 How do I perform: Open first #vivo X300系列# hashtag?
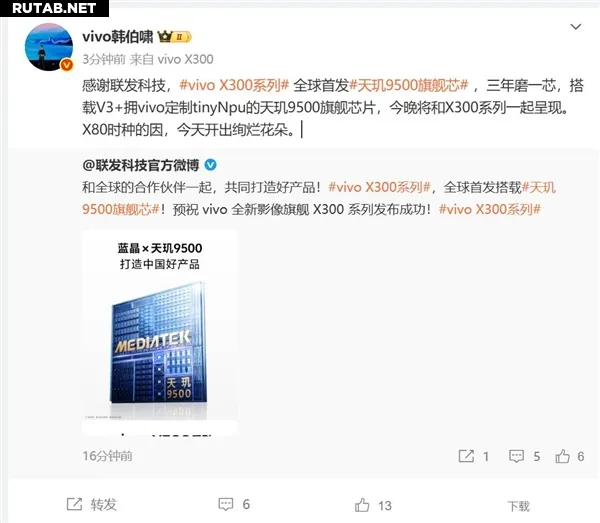(234, 85)
